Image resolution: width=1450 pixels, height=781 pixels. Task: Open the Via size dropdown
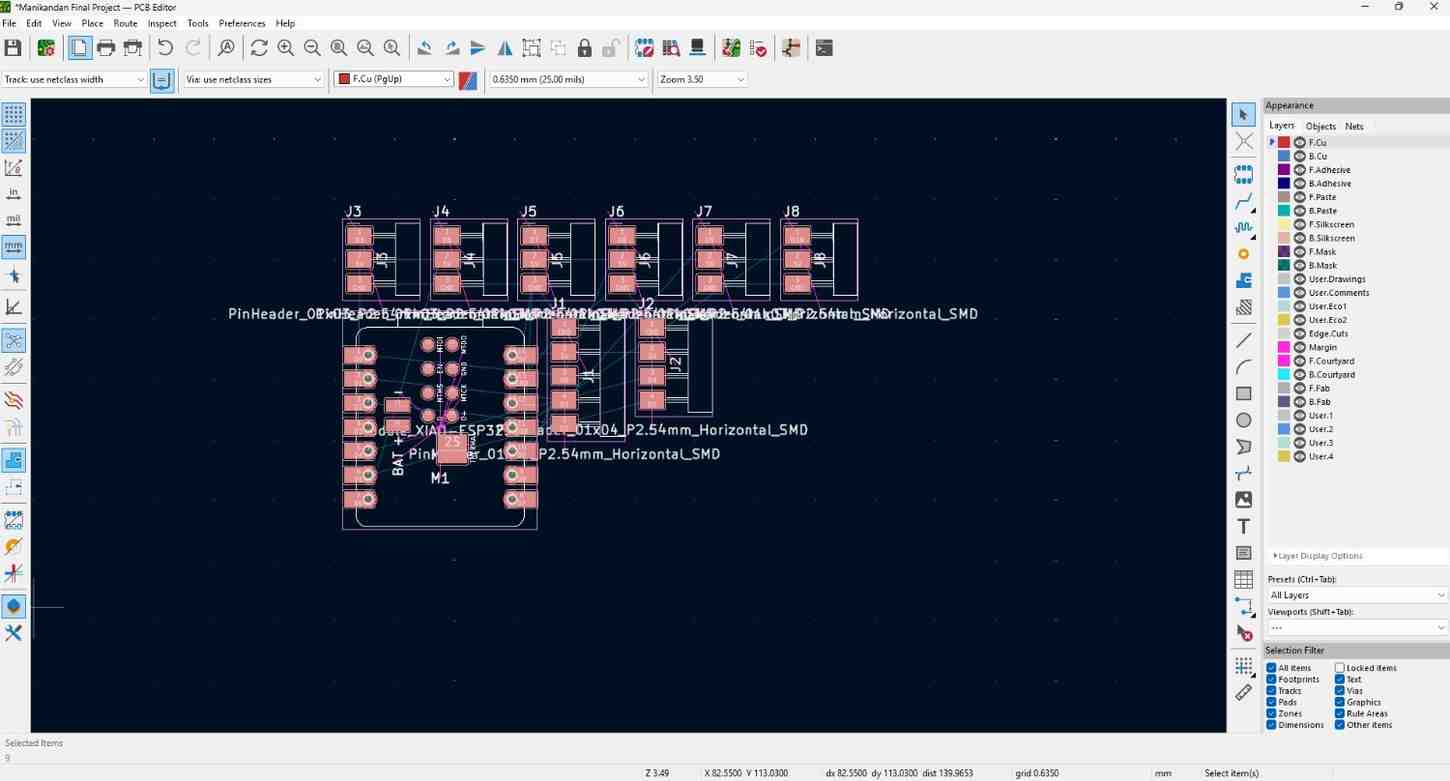(253, 79)
